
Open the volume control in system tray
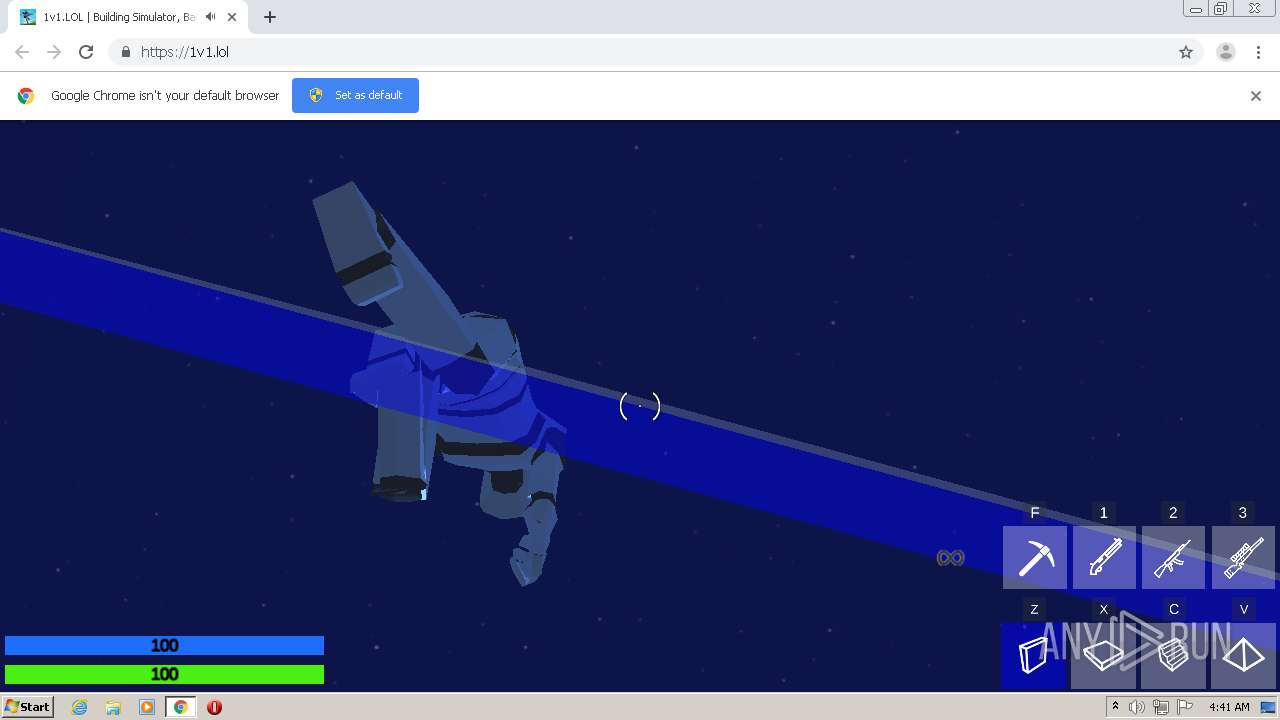coord(1137,707)
